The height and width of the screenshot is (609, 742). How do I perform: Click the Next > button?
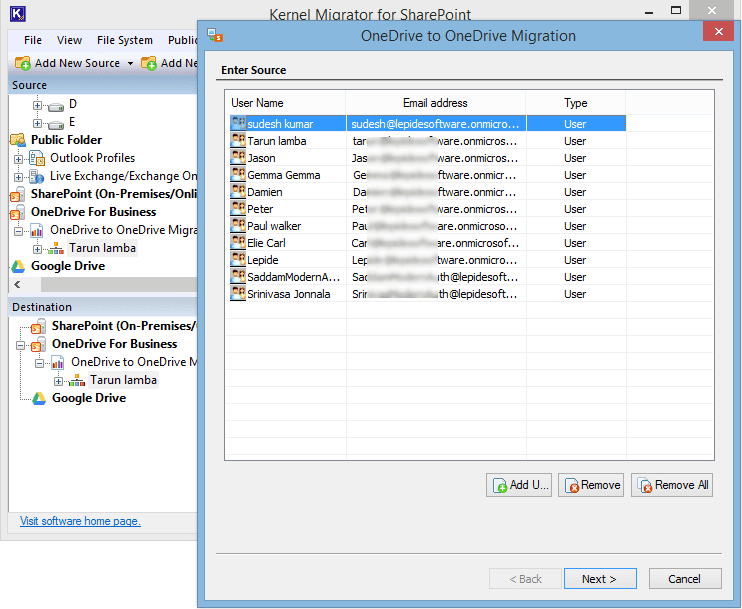600,579
